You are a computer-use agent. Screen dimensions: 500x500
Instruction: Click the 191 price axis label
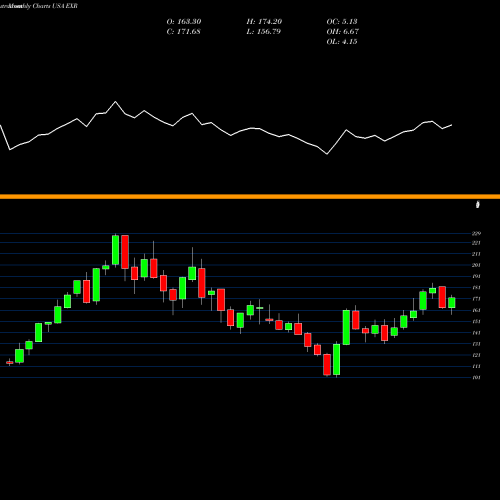pyautogui.click(x=476, y=276)
